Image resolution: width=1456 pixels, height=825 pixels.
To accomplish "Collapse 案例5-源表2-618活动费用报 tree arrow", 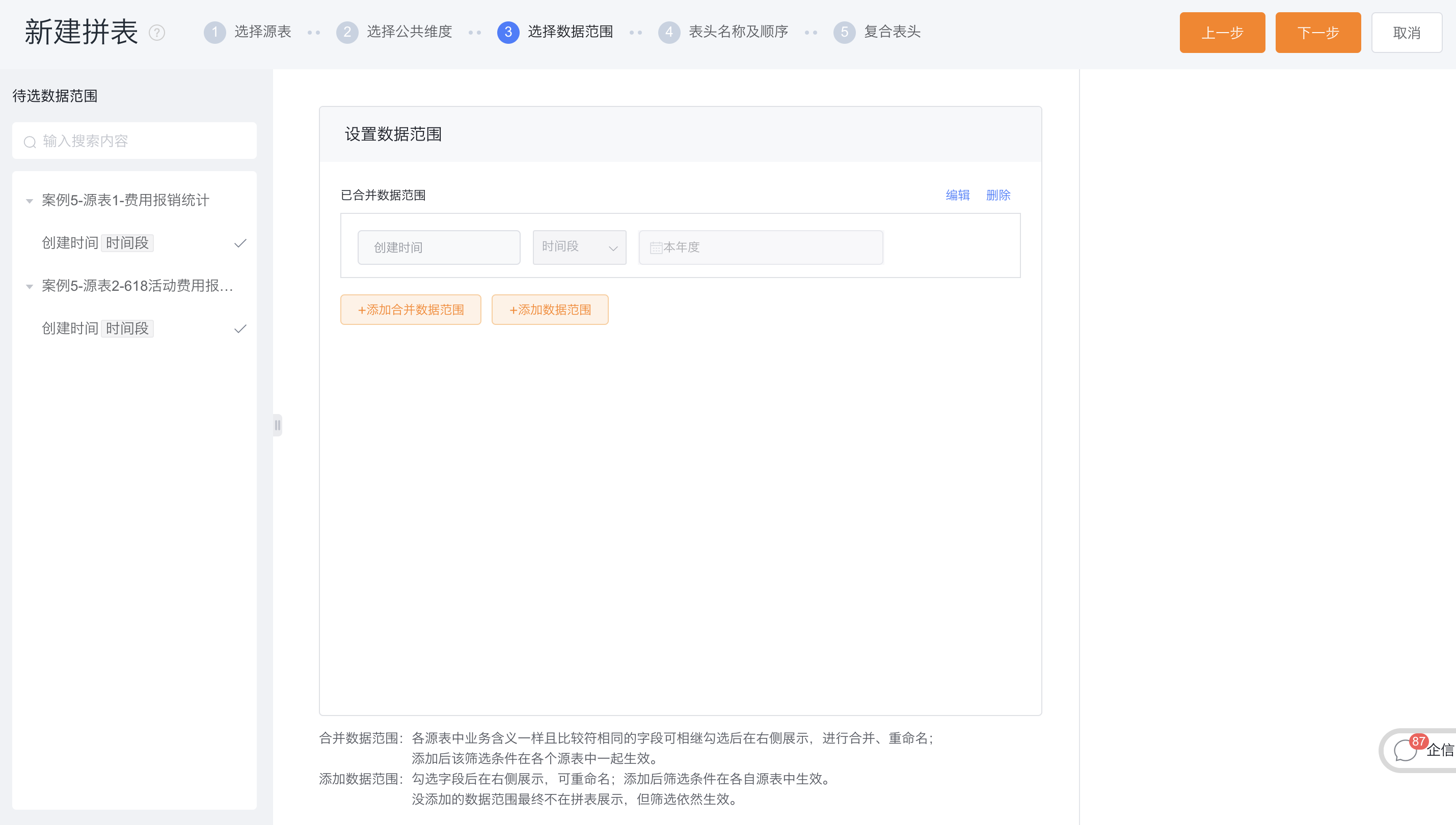I will (30, 286).
